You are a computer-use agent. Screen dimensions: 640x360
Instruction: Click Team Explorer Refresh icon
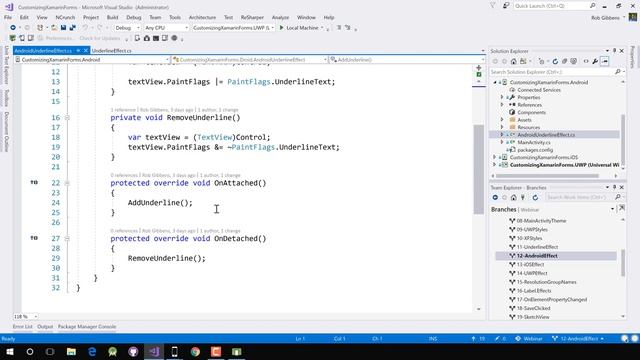535,198
